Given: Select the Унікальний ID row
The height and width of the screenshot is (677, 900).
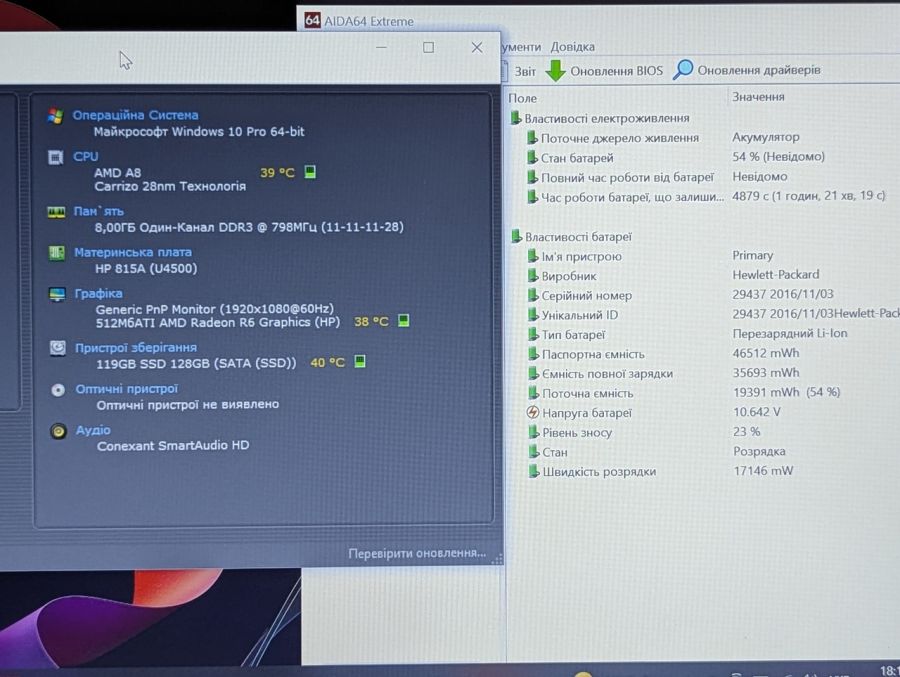Looking at the screenshot, I should (713, 314).
